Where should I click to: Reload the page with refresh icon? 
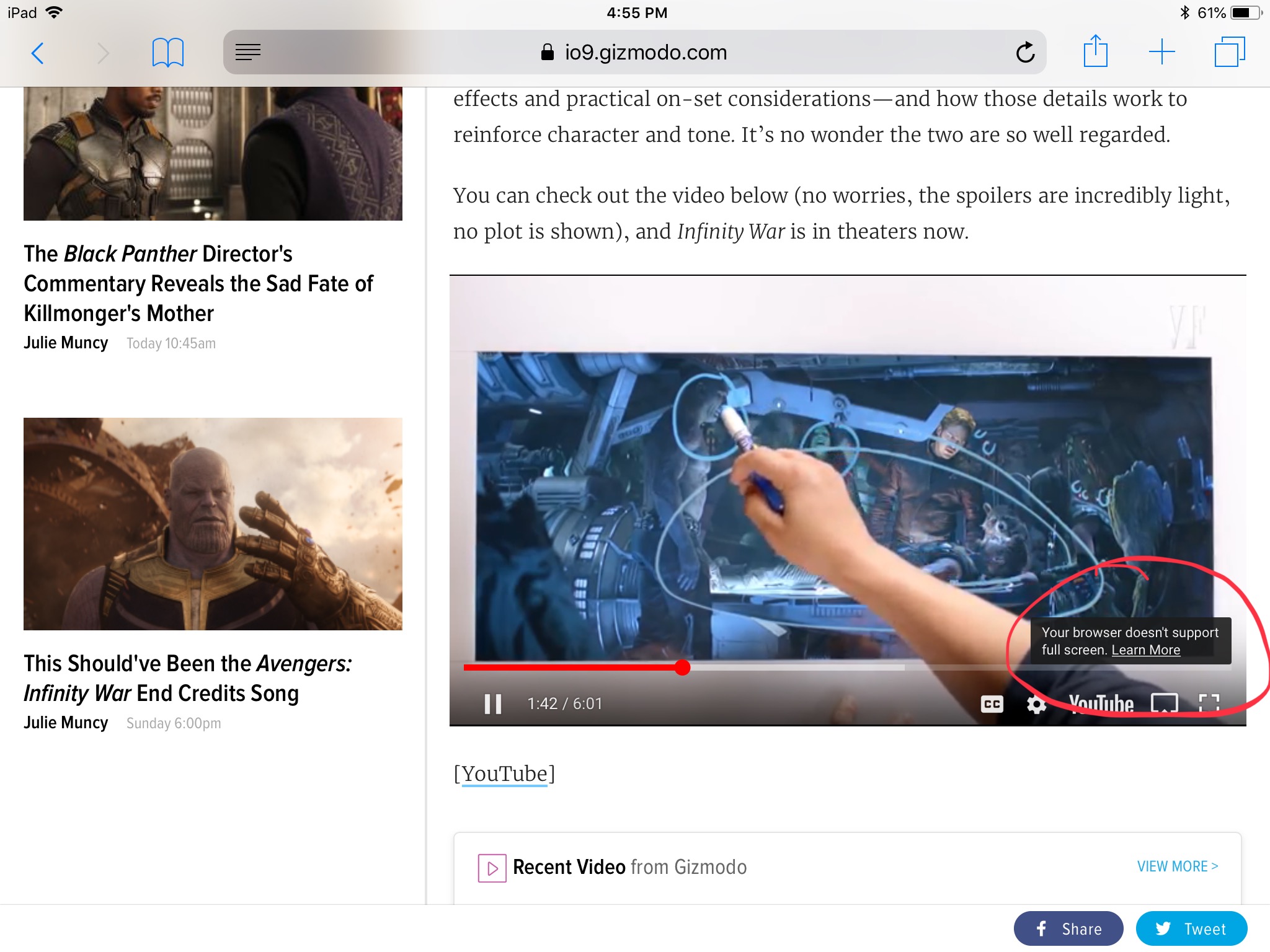point(1025,53)
